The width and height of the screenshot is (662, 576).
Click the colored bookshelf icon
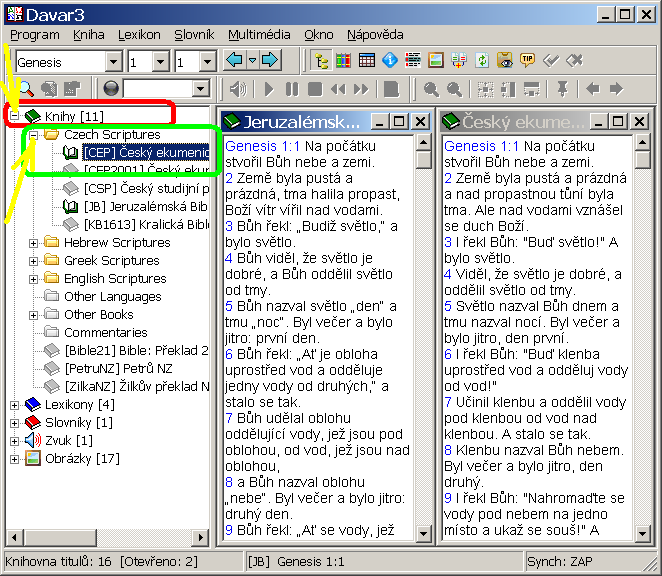click(x=343, y=61)
